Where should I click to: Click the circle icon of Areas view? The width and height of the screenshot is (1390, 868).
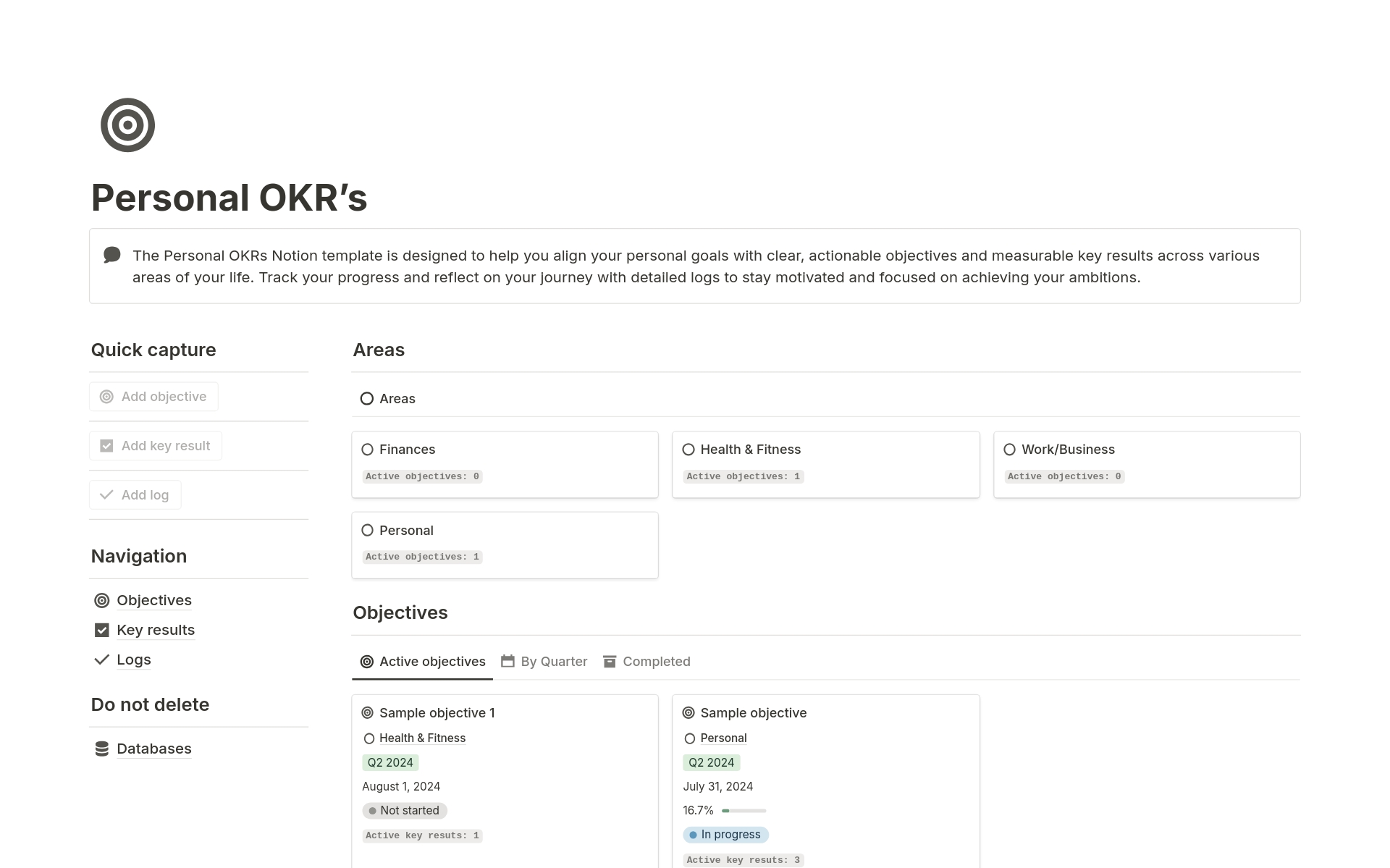coord(367,399)
